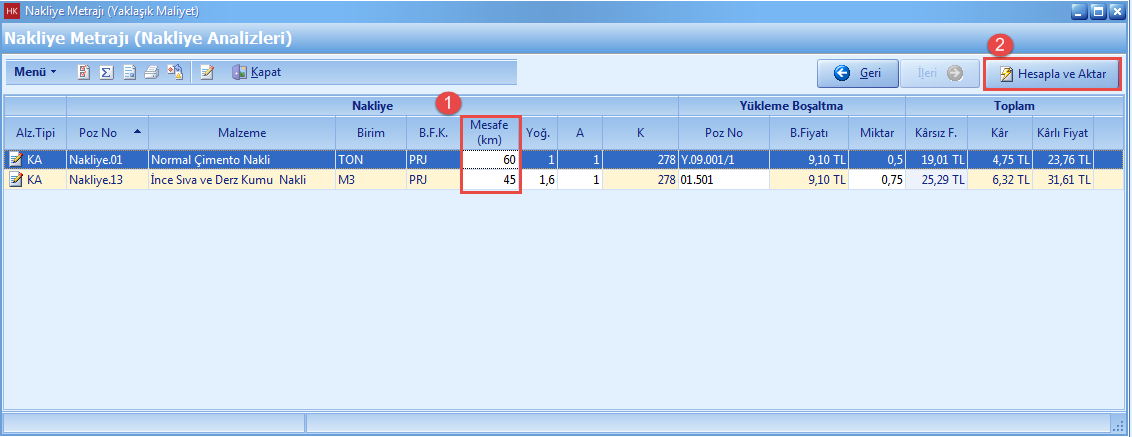Click the printer icon in toolbar
This screenshot has width=1132, height=437.
[151, 73]
